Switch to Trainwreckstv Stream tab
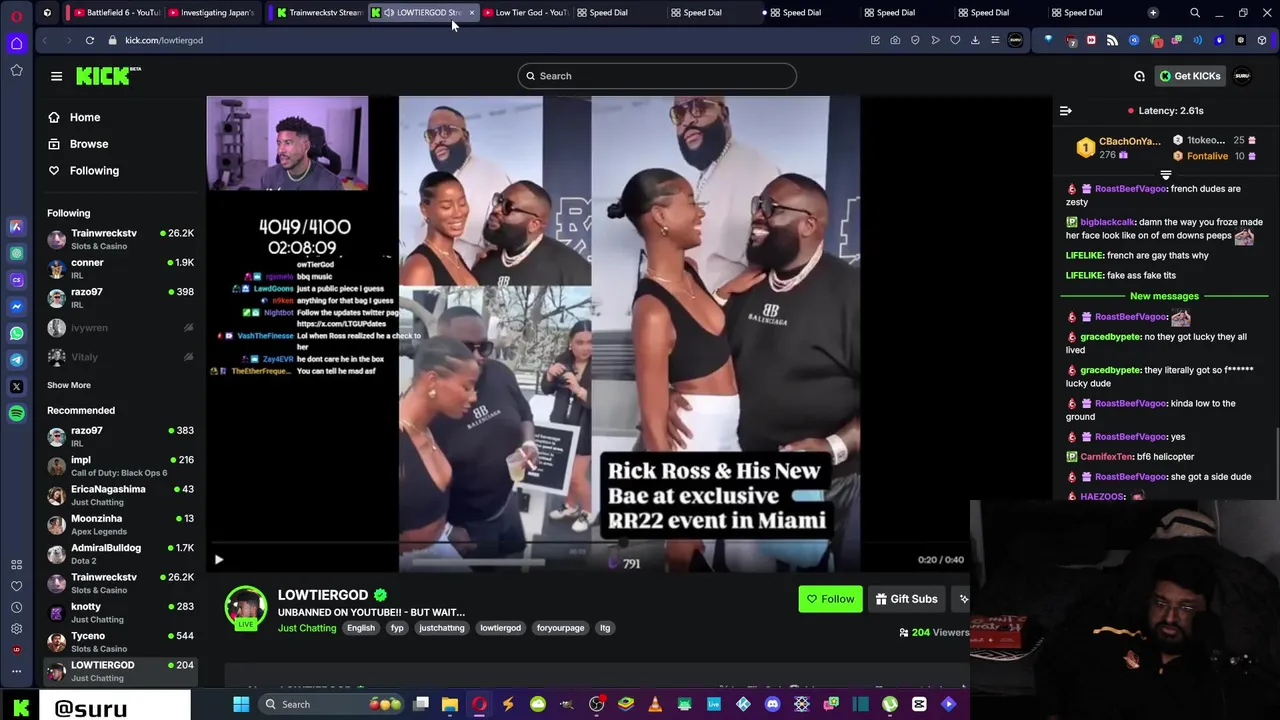The height and width of the screenshot is (720, 1280). point(320,13)
